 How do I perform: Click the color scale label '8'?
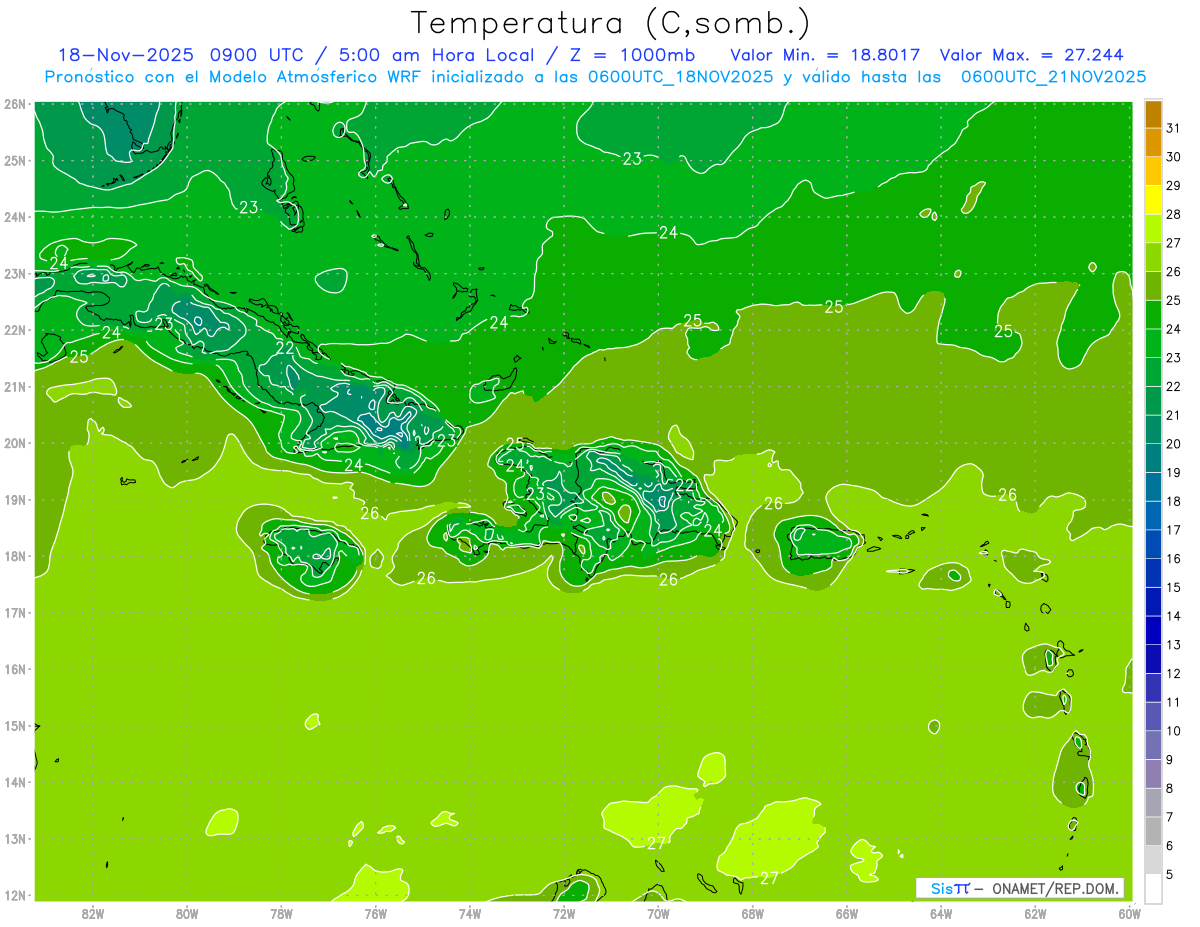tap(1170, 789)
